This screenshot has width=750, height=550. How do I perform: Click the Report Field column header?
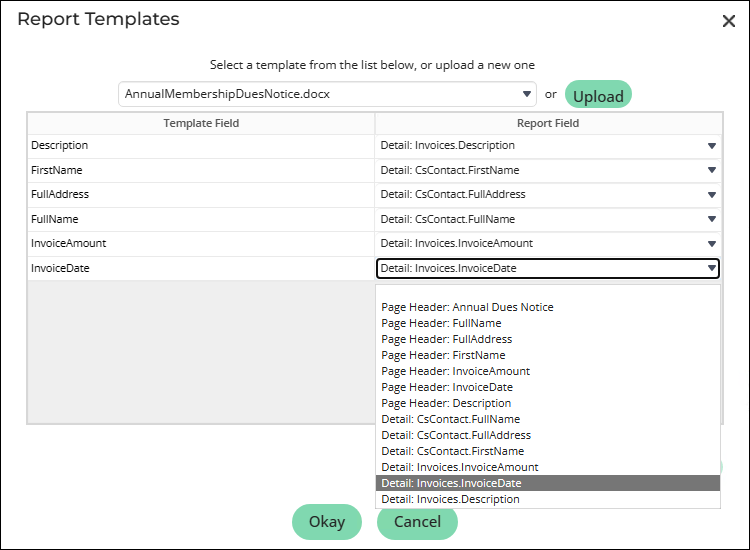point(548,123)
